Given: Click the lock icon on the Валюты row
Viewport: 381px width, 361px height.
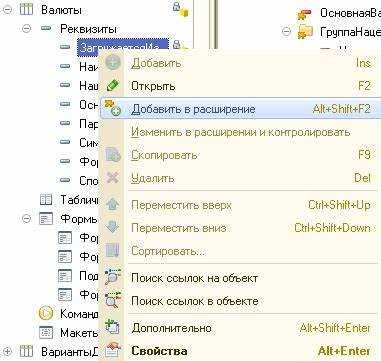Looking at the screenshot, I should tap(180, 9).
